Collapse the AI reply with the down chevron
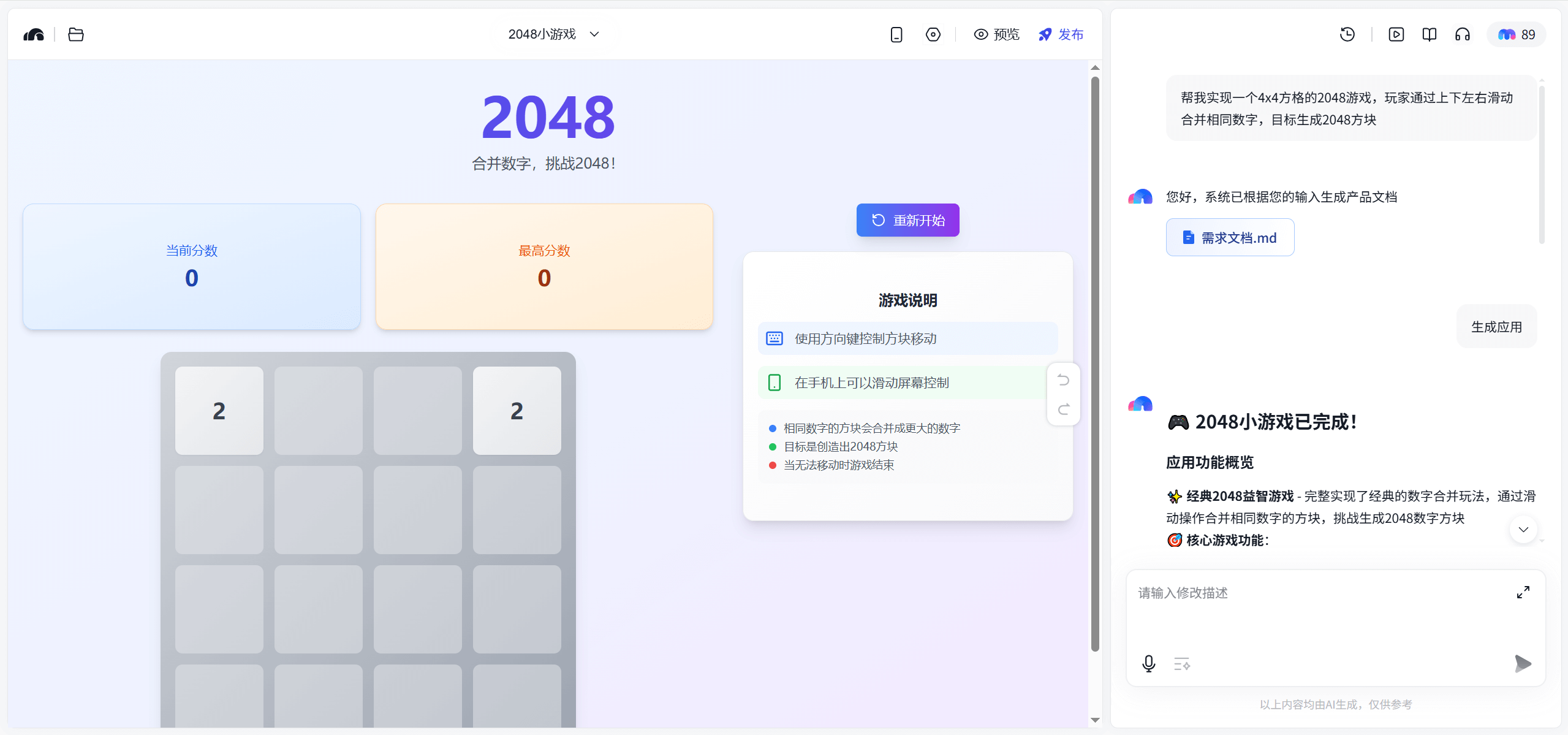Screen dimensions: 1568x735 click(x=1523, y=530)
